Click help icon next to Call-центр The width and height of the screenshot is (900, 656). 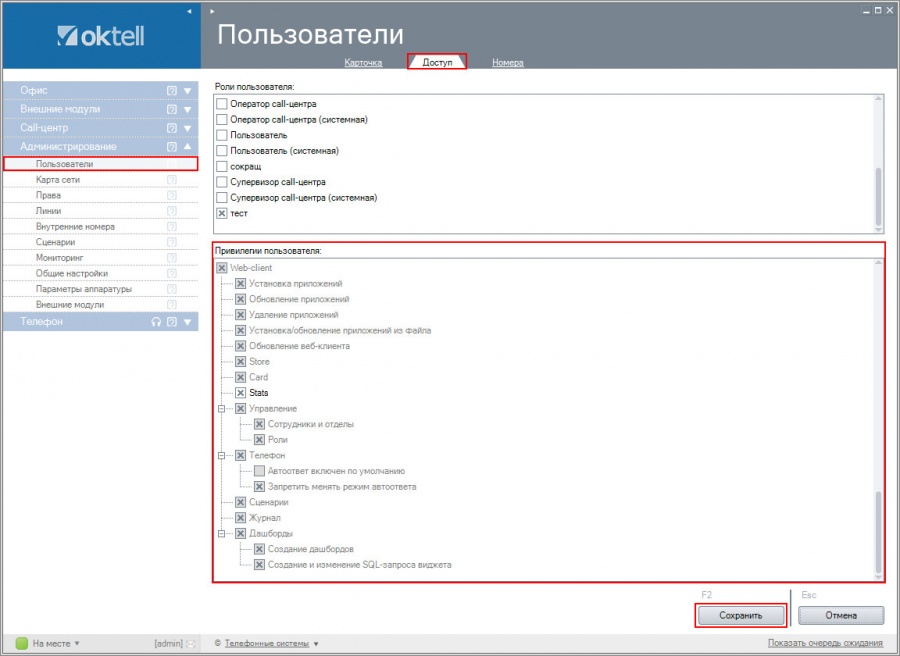point(172,128)
